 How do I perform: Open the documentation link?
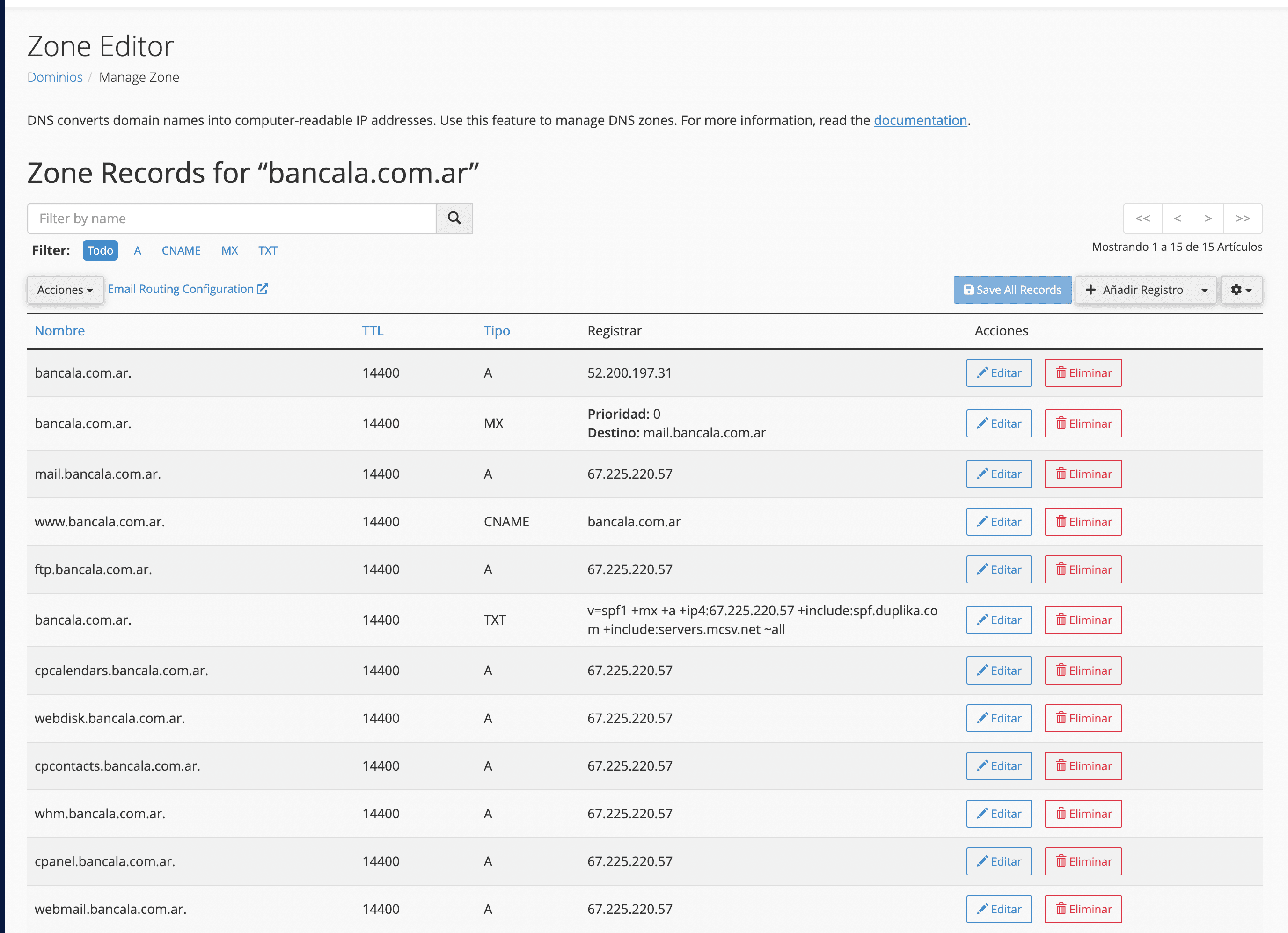point(920,120)
